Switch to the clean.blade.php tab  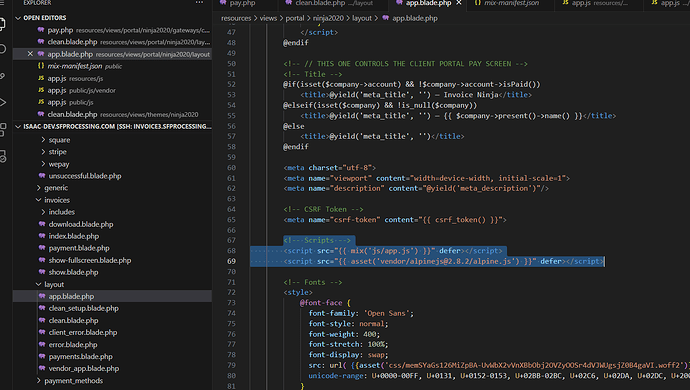pos(328,3)
